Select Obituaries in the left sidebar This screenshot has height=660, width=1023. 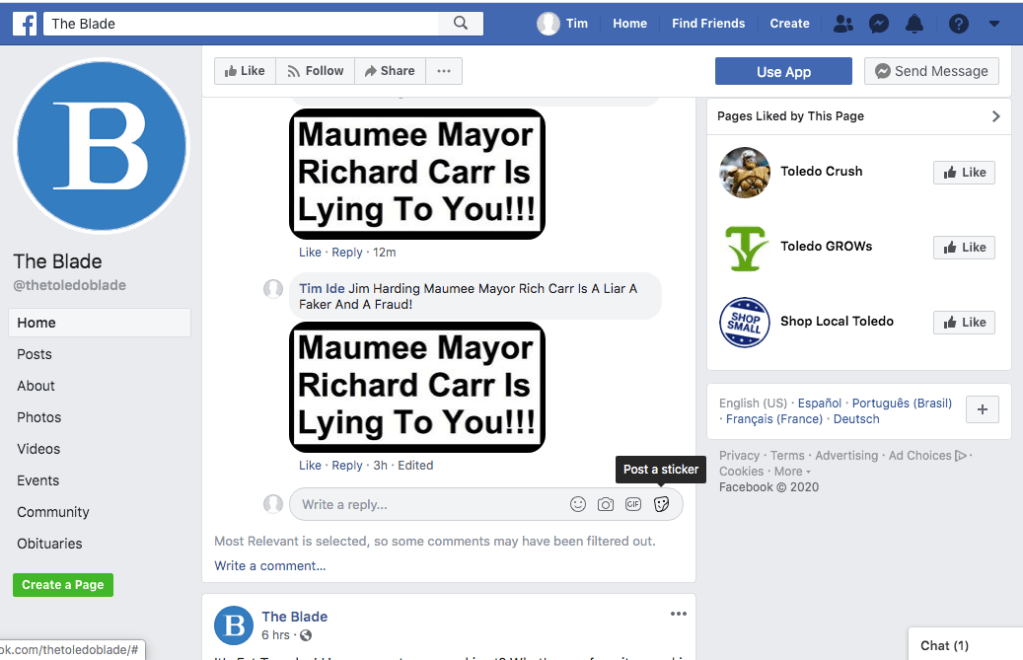tap(50, 543)
